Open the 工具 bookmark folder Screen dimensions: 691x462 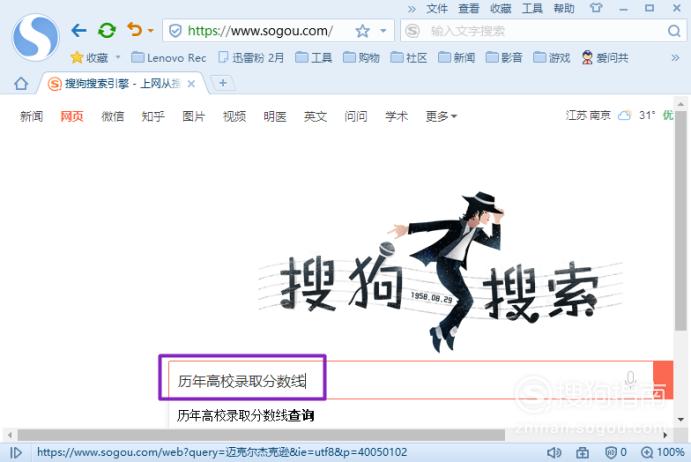pyautogui.click(x=313, y=58)
